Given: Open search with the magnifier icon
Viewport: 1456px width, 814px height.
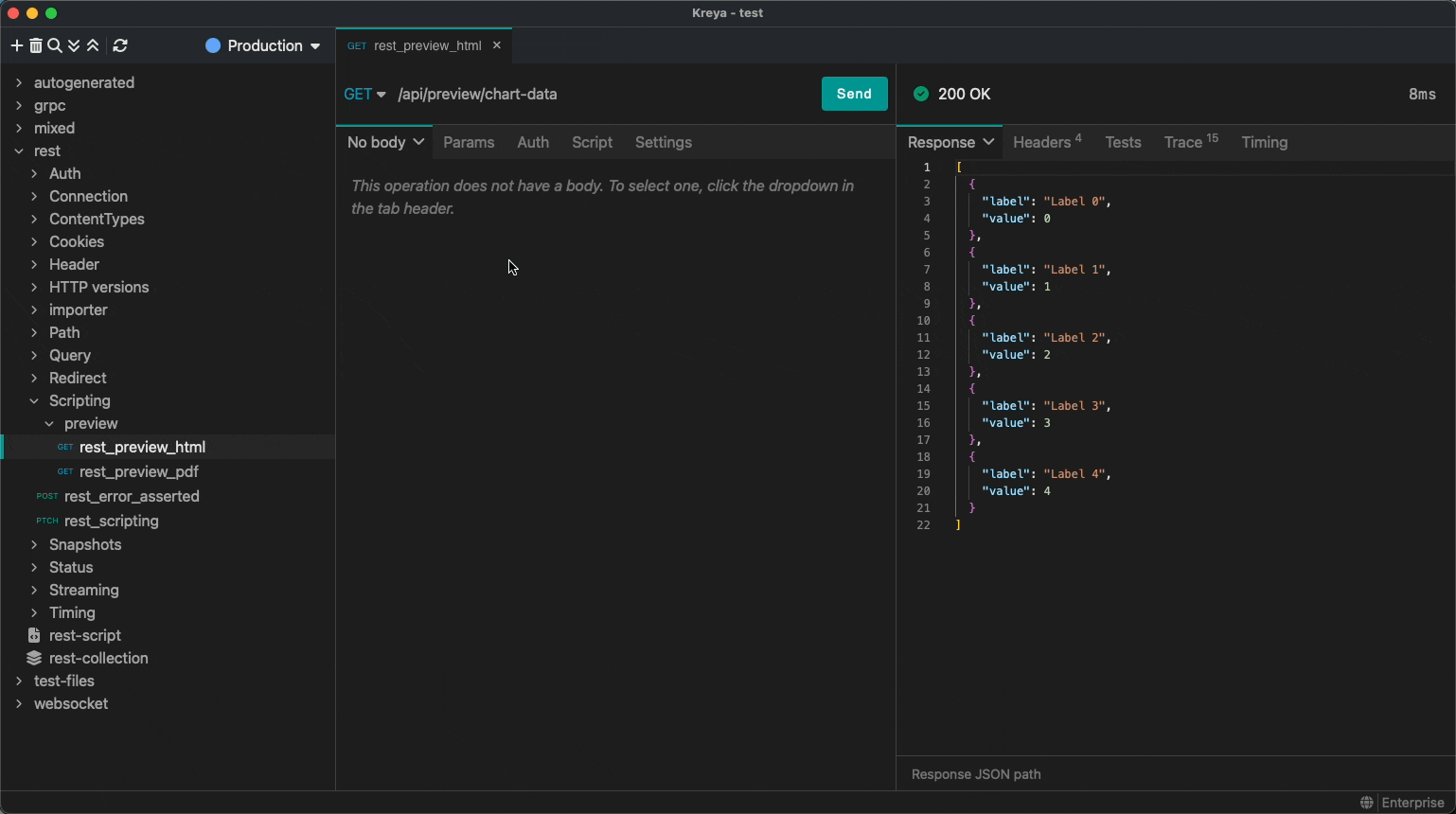Looking at the screenshot, I should tap(55, 45).
